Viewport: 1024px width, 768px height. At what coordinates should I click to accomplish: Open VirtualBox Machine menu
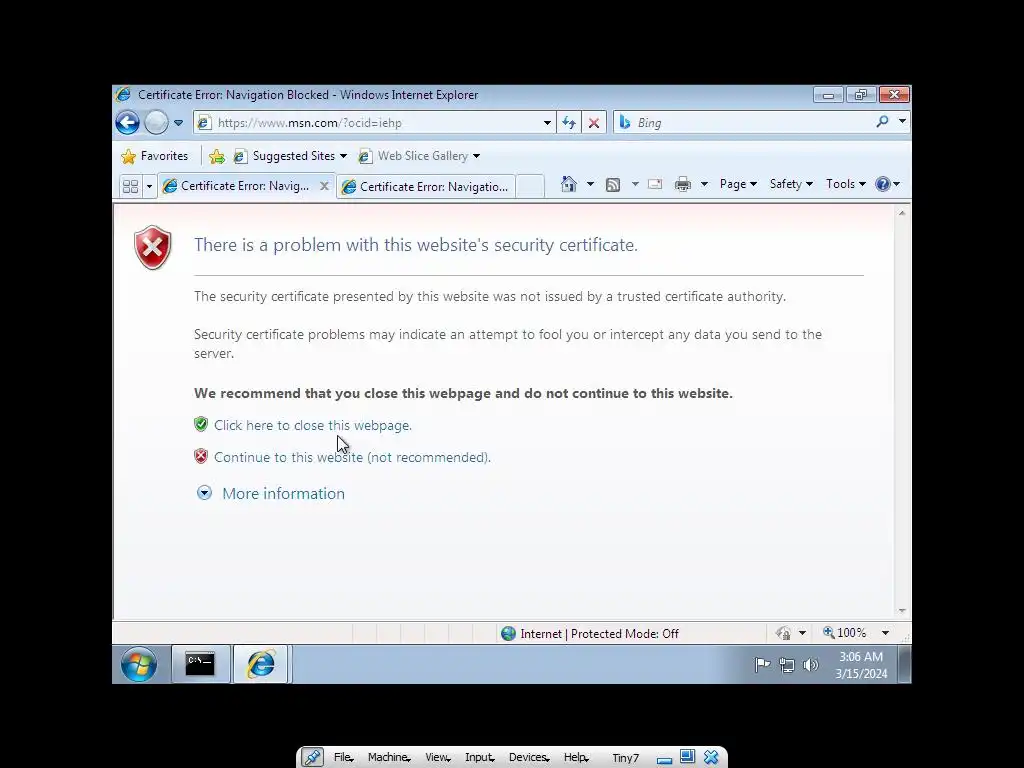[x=389, y=758]
